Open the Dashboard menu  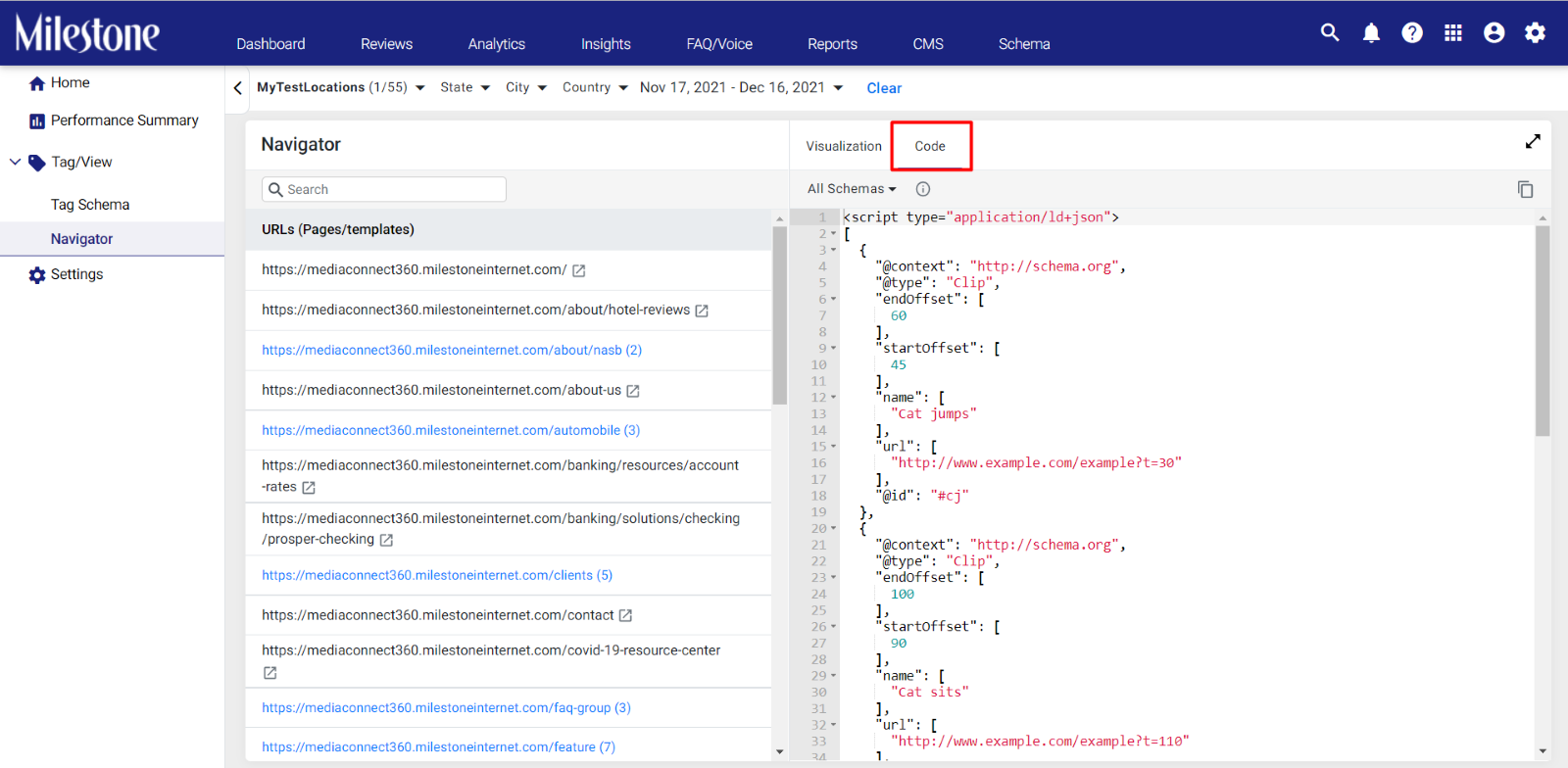(x=270, y=44)
